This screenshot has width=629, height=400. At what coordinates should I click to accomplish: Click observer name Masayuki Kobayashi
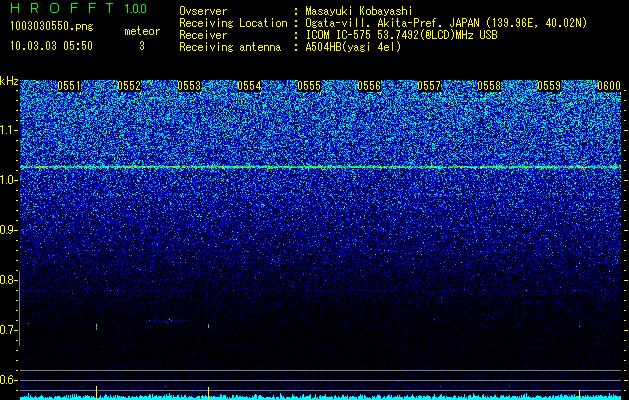pos(359,11)
